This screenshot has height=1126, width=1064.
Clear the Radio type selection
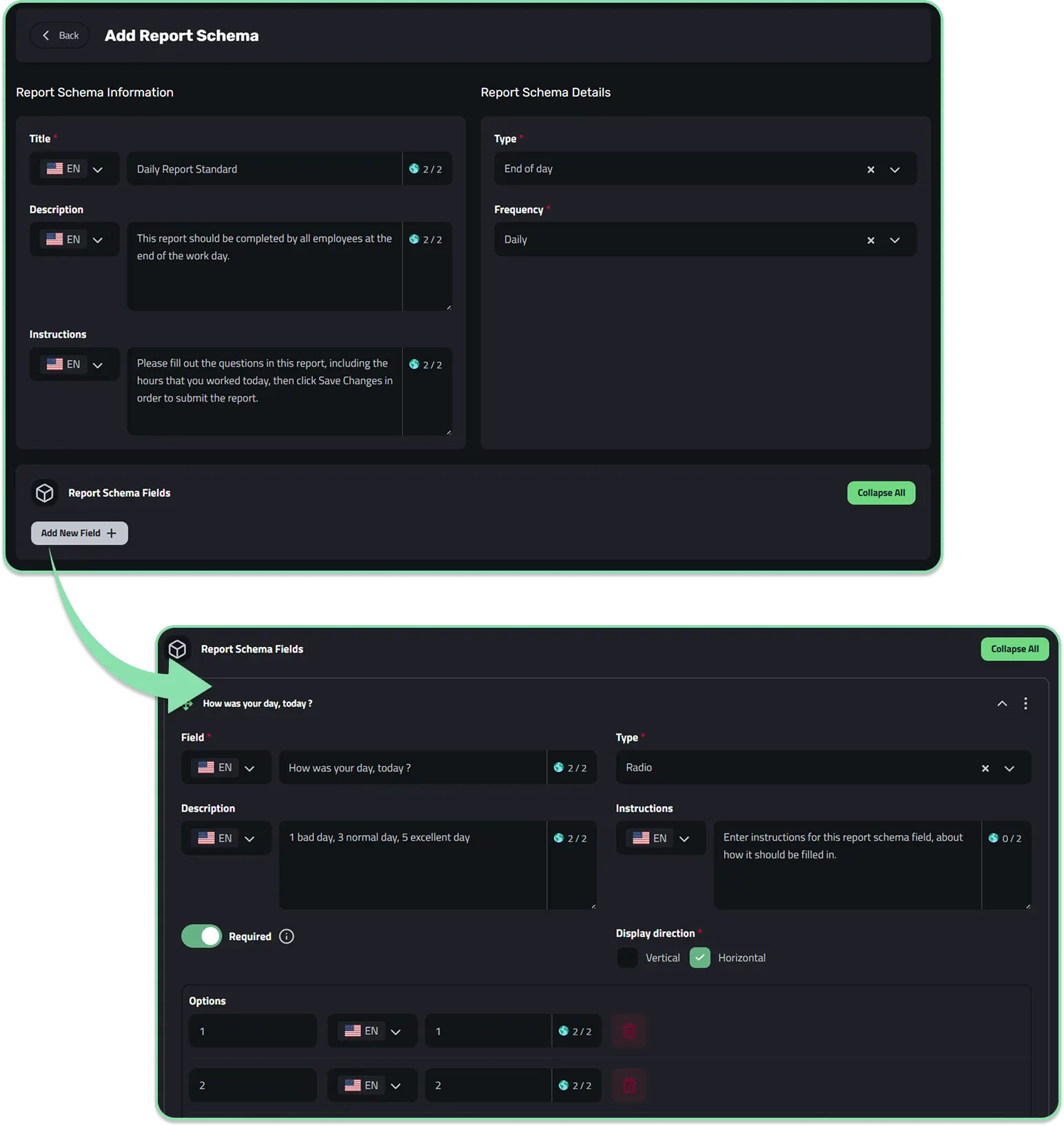click(x=985, y=768)
